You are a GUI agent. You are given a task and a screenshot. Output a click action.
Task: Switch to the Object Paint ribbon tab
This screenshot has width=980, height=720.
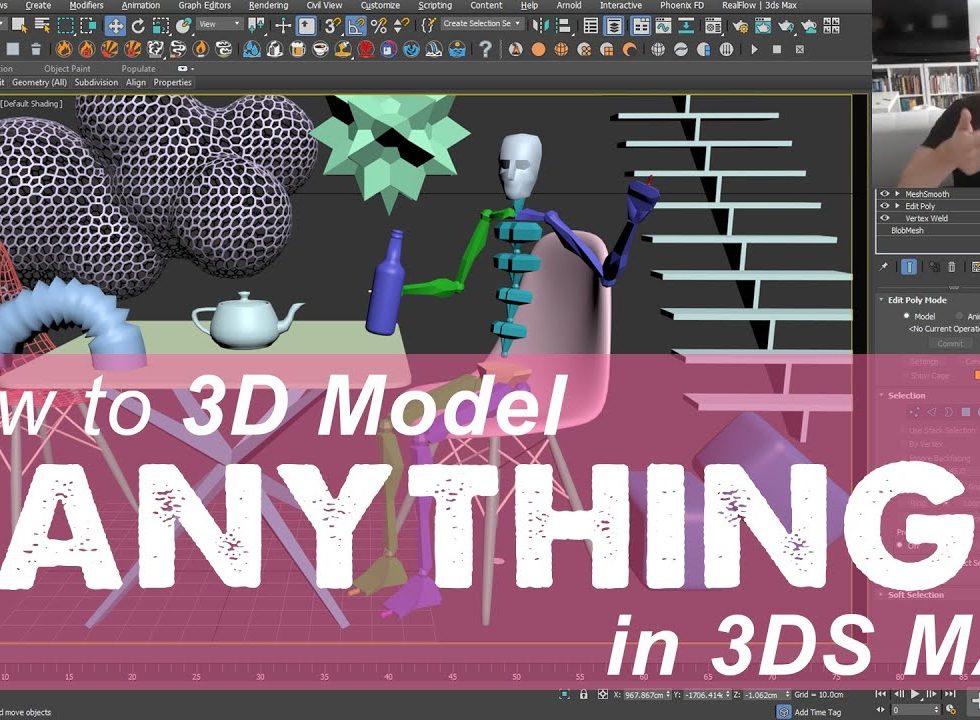(x=67, y=69)
